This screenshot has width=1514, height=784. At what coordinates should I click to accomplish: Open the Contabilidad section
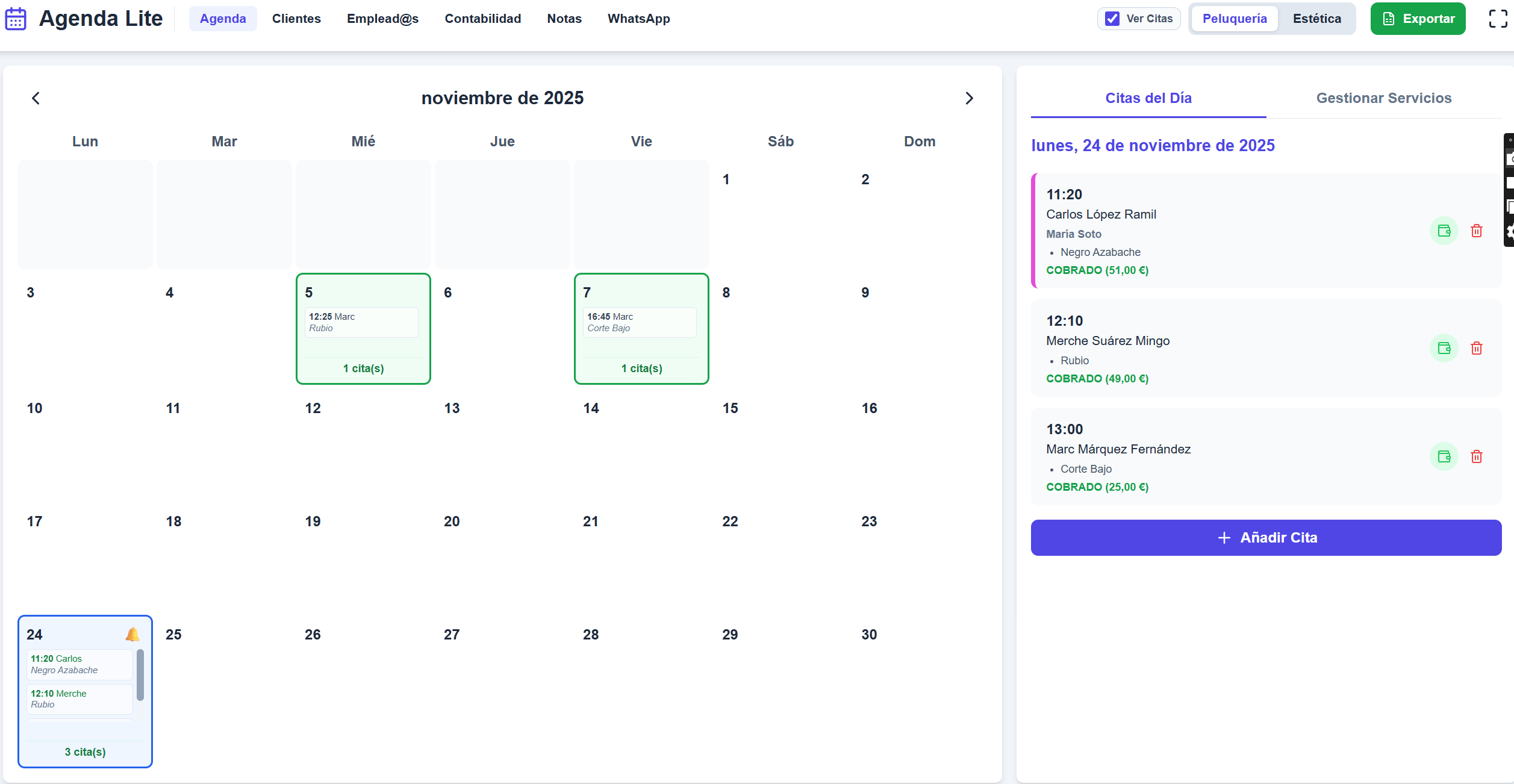coord(482,19)
